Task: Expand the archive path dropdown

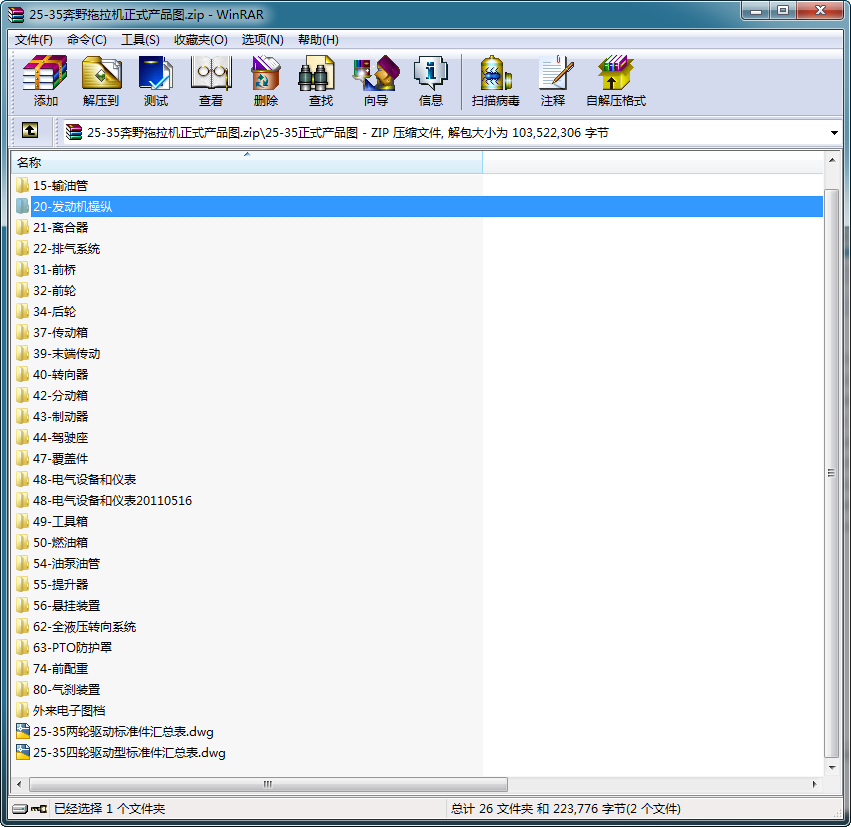Action: click(x=834, y=132)
